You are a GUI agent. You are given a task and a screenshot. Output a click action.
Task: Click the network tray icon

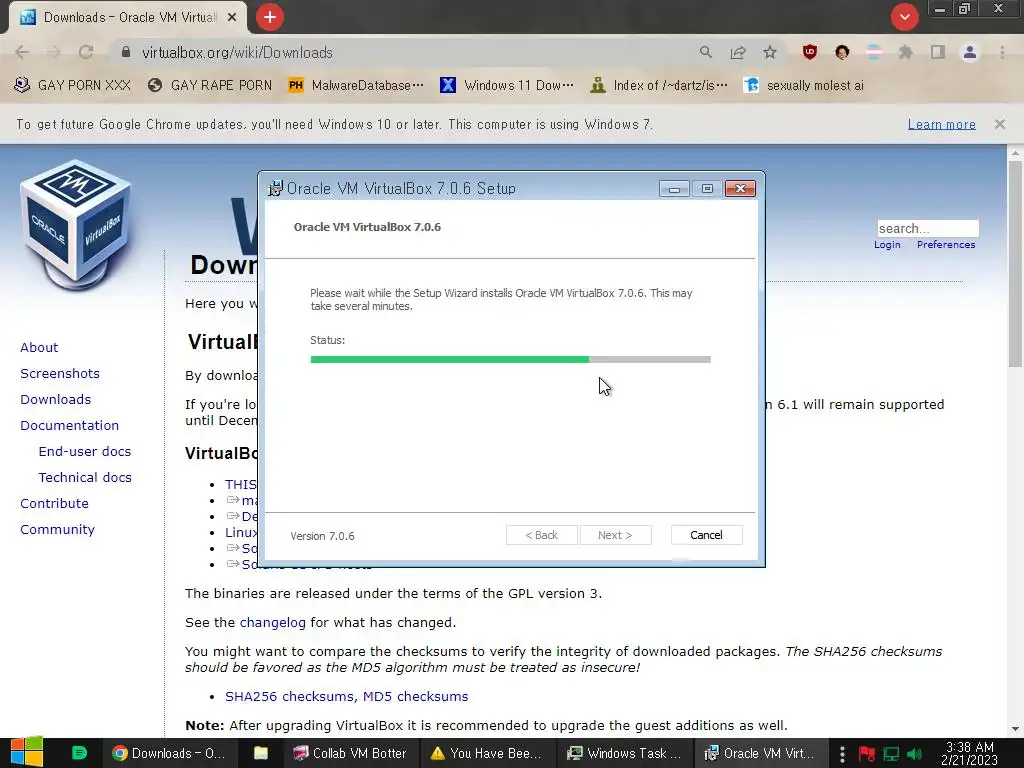[891, 754]
